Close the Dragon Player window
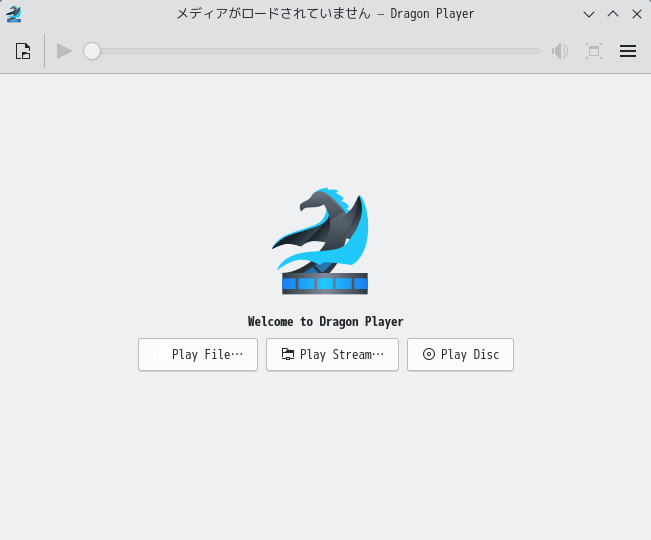651x540 pixels. pos(637,15)
